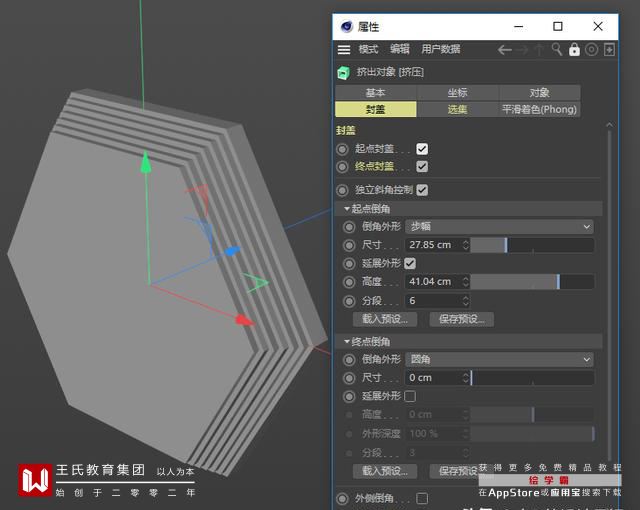This screenshot has width=640, height=510.
Task: Click the back arrow navigation icon
Action: tap(504, 50)
